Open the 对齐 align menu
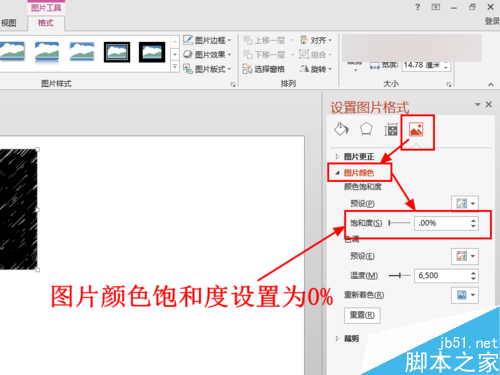The width and height of the screenshot is (500, 375). point(316,40)
